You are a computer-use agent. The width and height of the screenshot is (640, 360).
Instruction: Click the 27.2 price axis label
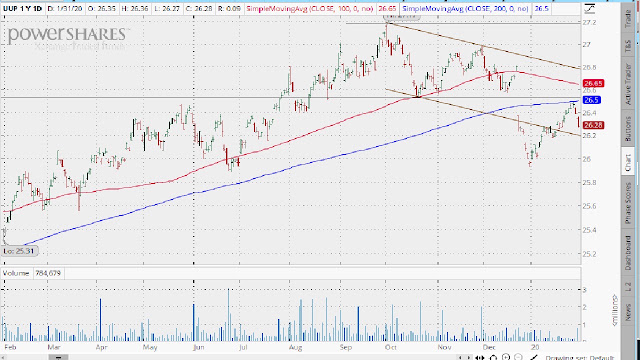589,22
